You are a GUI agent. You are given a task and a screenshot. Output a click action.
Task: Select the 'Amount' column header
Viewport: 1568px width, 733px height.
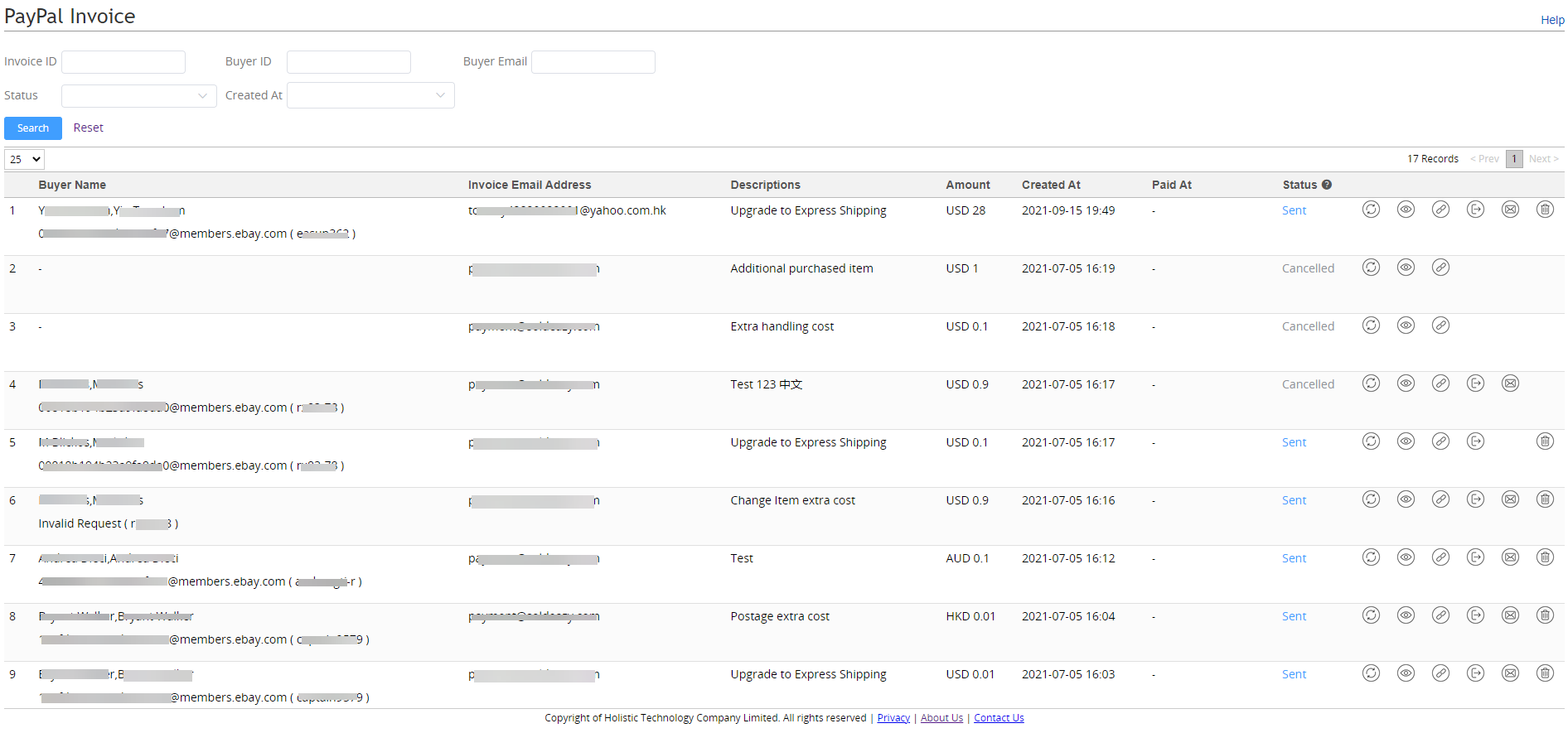pyautogui.click(x=968, y=185)
